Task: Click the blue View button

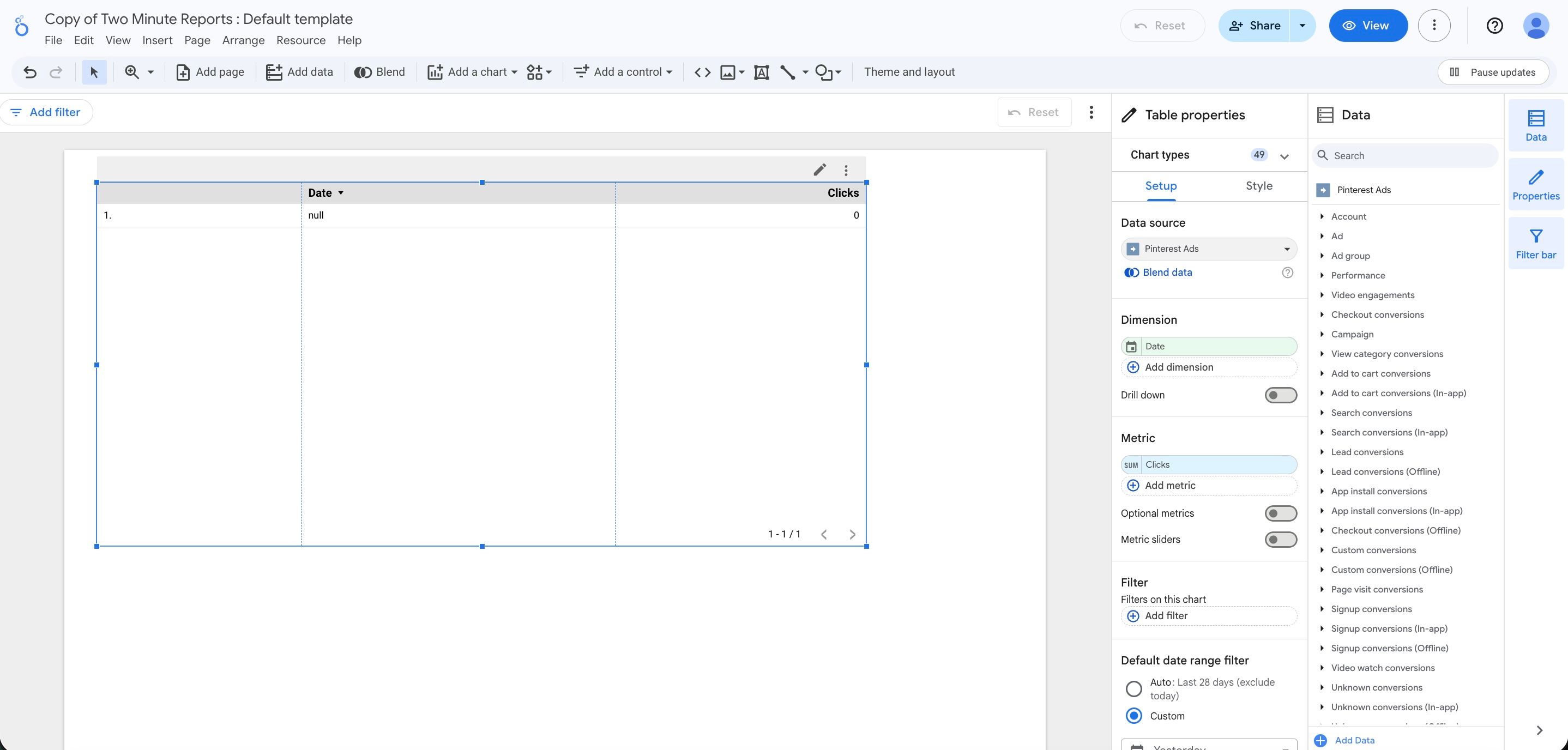Action: point(1367,26)
